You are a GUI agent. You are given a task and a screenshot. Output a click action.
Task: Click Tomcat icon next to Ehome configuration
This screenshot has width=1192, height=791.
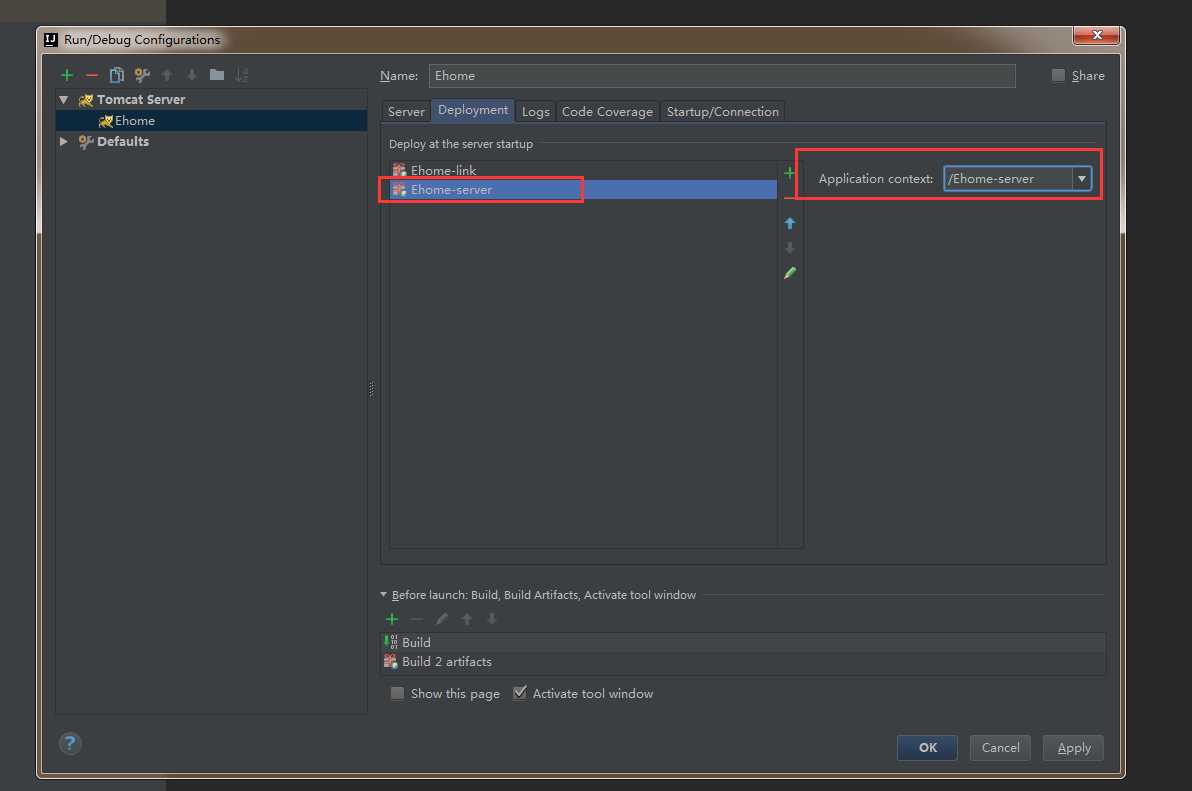[x=106, y=121]
